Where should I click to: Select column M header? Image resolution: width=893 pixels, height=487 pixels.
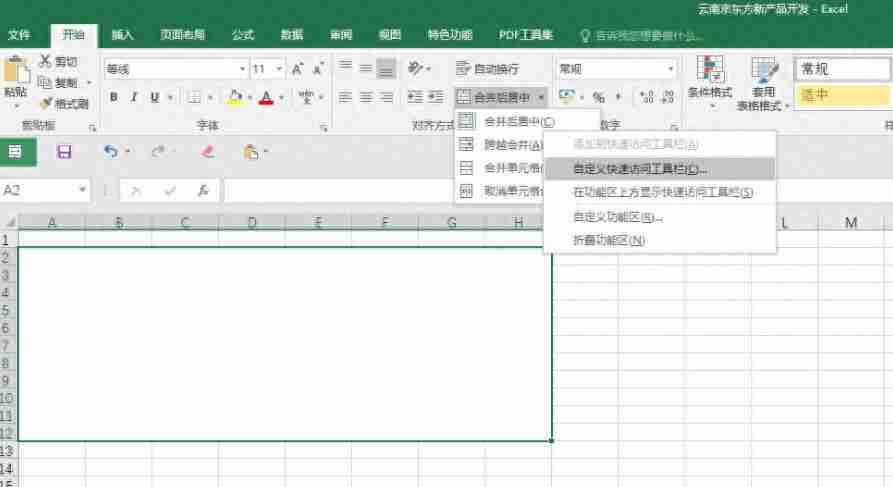(851, 222)
